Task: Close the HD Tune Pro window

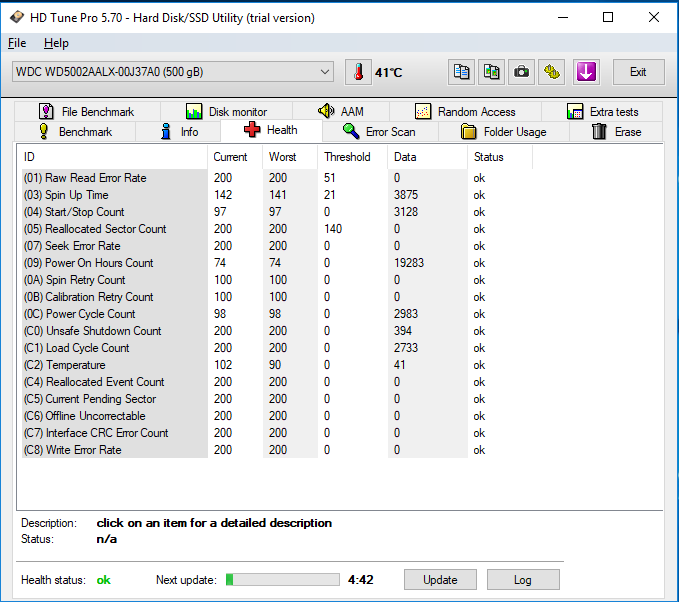Action: tap(654, 17)
